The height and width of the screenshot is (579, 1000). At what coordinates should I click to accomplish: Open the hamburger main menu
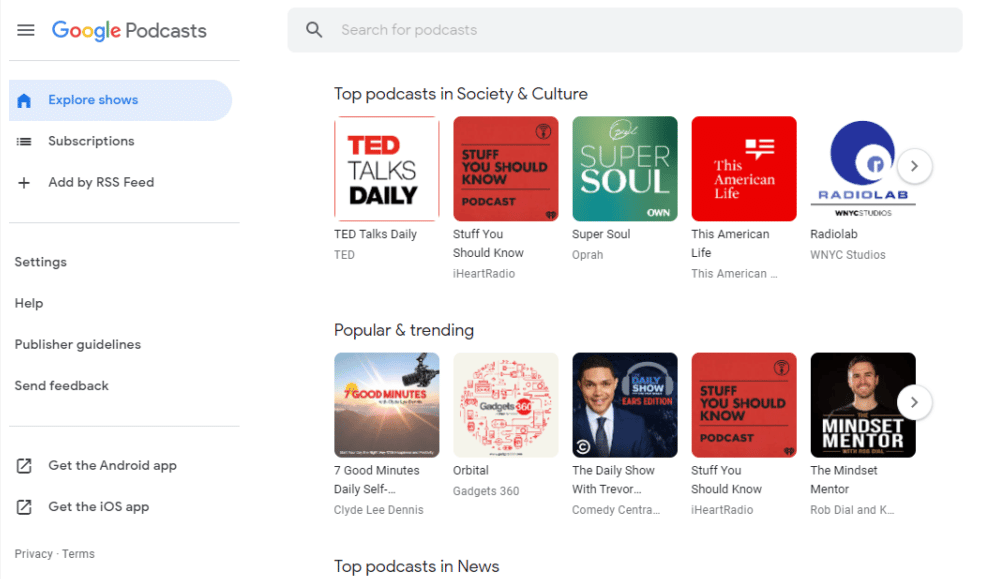coord(26,30)
